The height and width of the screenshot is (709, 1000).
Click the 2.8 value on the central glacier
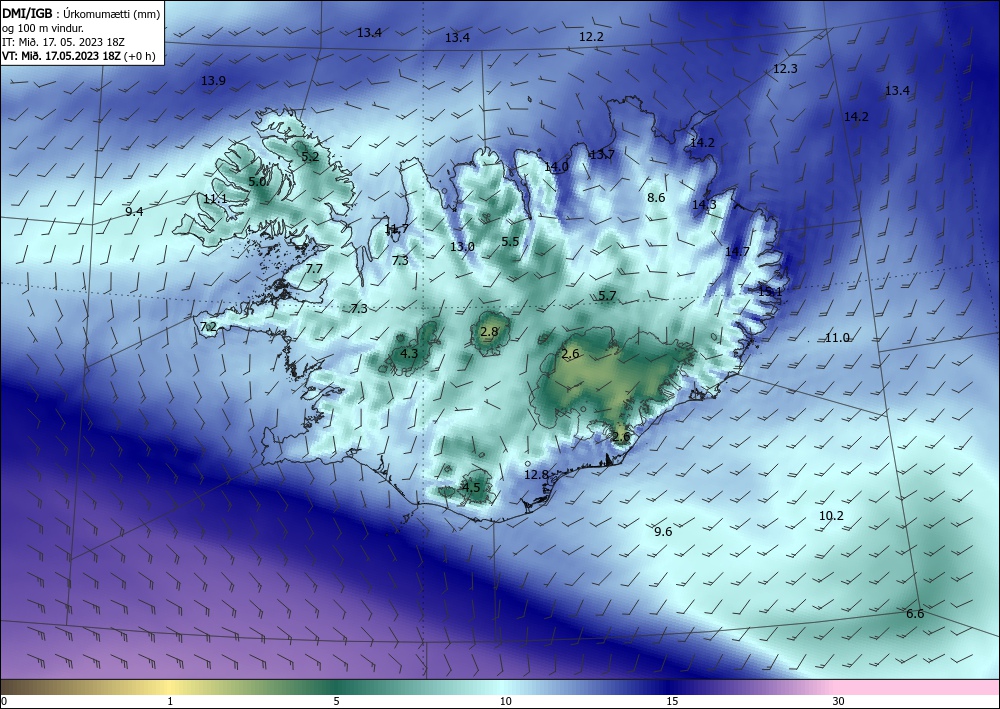(489, 332)
